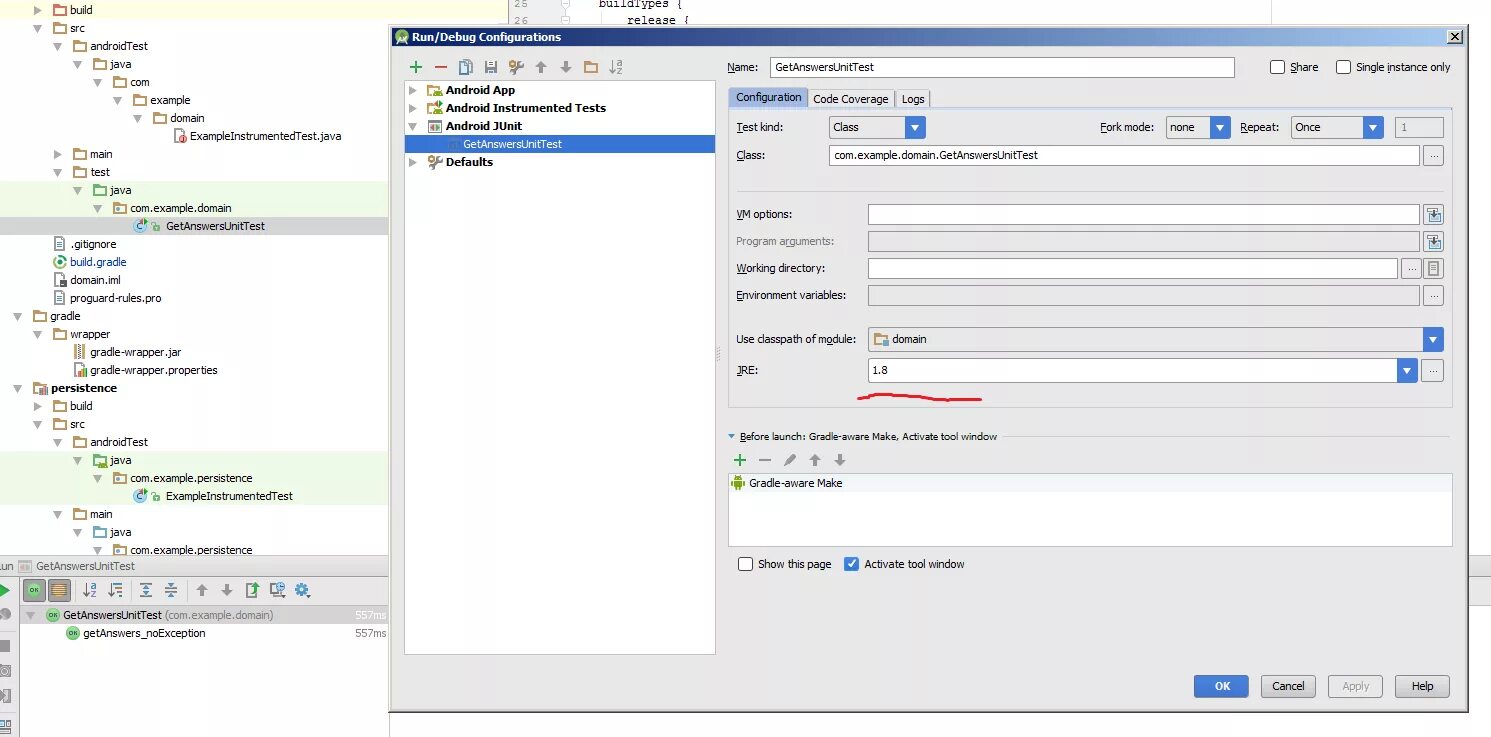Remove the selected run configuration
The height and width of the screenshot is (737, 1491).
(441, 67)
